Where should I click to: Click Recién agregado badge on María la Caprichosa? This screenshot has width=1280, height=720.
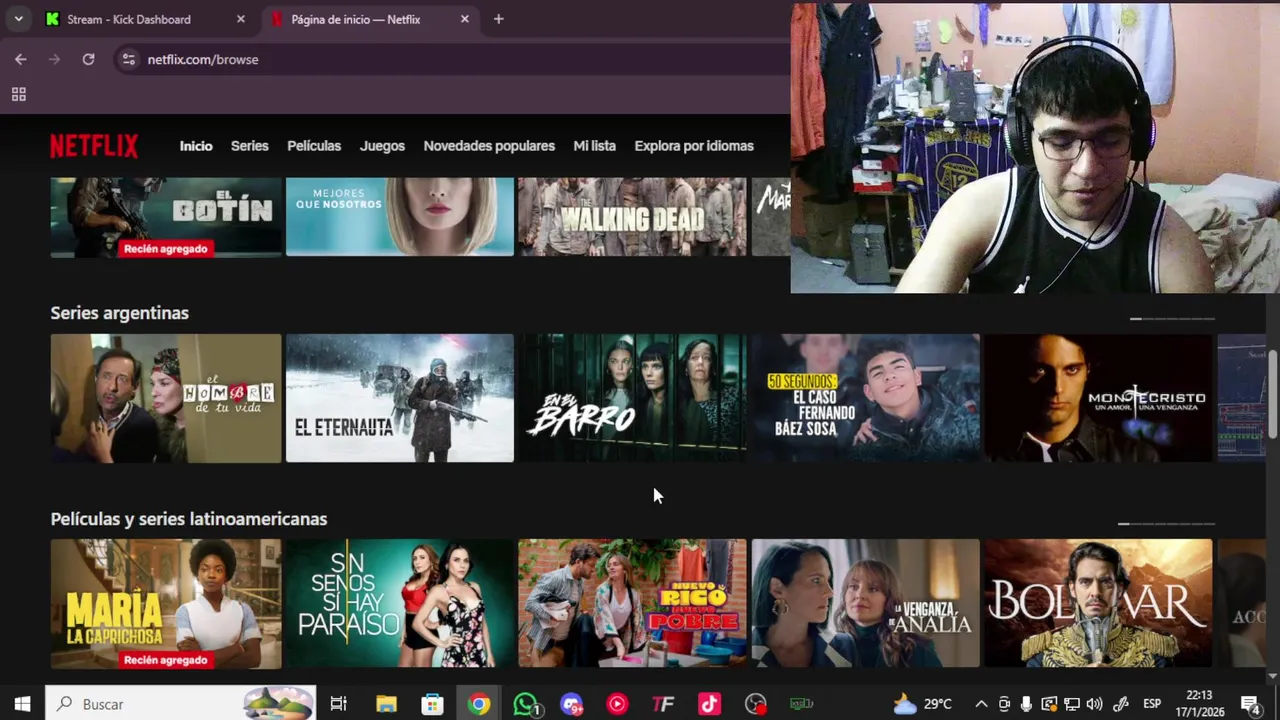(166, 660)
